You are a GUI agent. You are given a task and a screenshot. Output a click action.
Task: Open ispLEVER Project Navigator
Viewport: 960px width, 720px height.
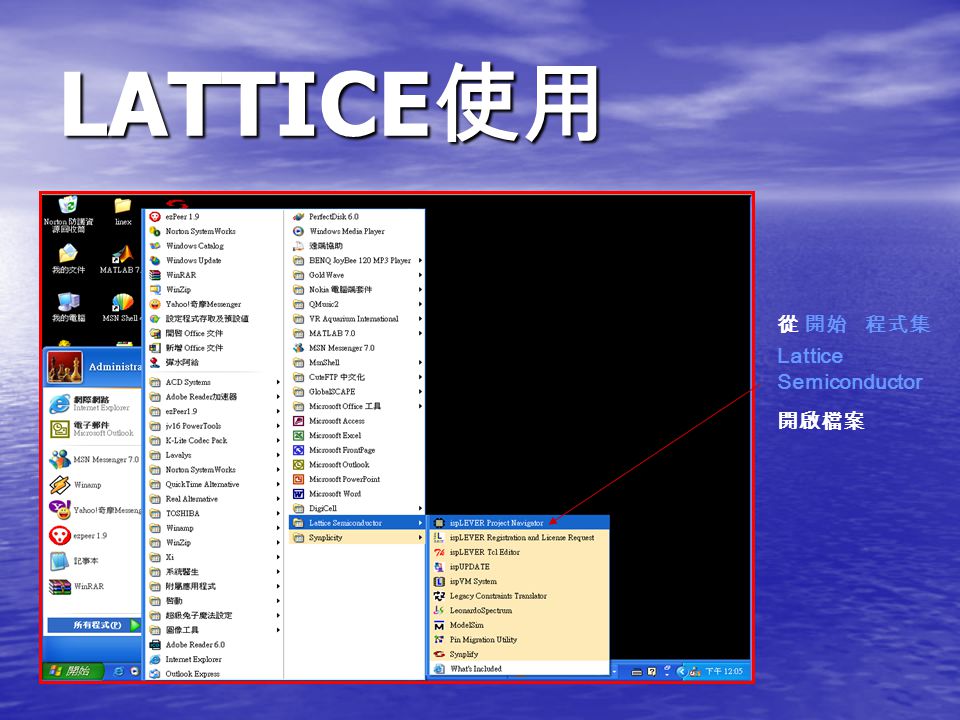tap(517, 523)
